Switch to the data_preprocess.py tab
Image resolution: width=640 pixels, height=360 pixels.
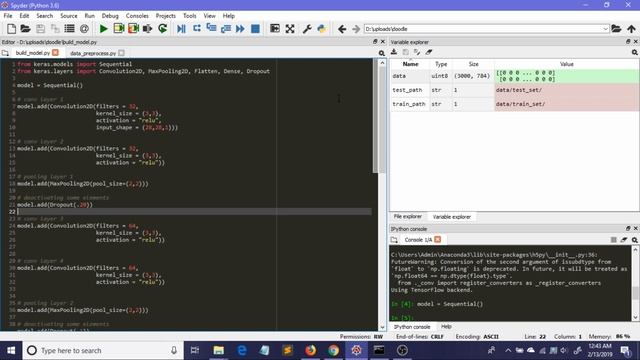click(93, 53)
